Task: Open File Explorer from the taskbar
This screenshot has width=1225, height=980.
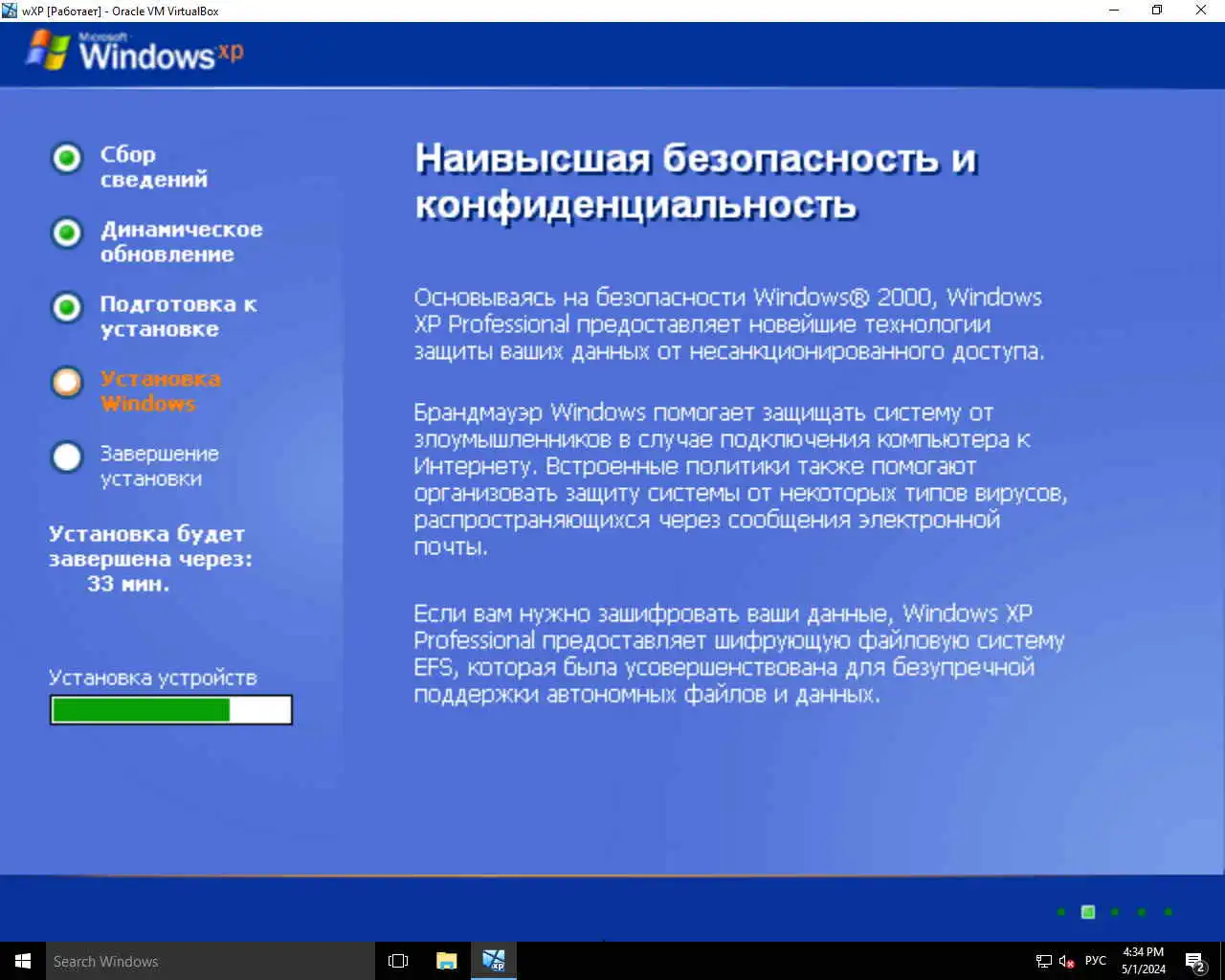Action: 446,961
